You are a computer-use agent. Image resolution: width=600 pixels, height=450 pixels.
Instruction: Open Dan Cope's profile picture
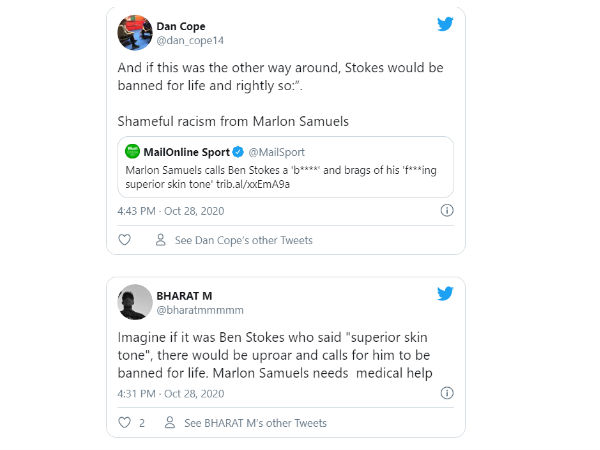pyautogui.click(x=135, y=32)
